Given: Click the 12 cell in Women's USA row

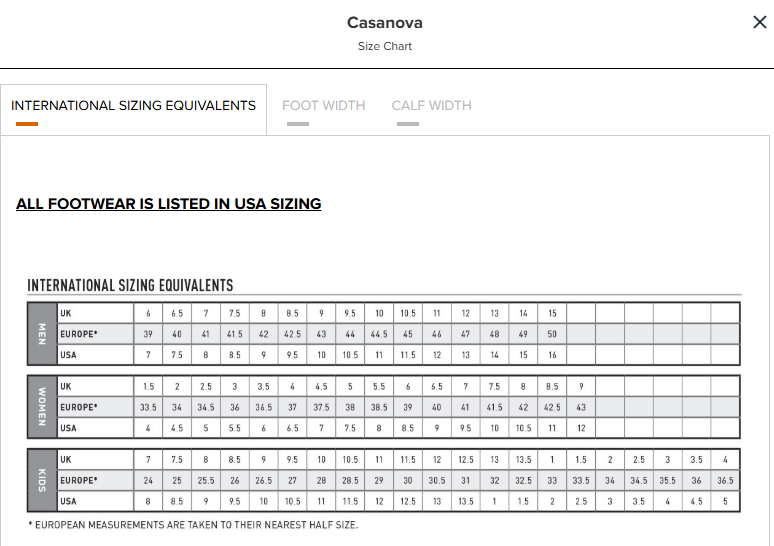Looking at the screenshot, I should 581,428.
